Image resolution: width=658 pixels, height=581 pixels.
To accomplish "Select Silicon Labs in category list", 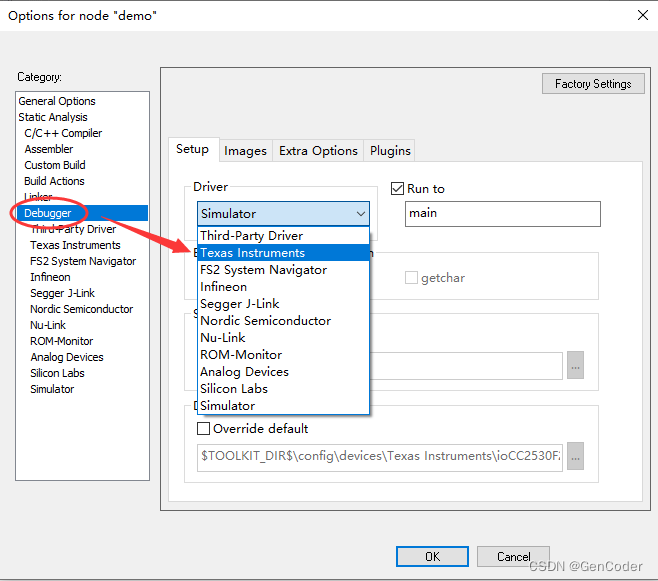I will [57, 373].
